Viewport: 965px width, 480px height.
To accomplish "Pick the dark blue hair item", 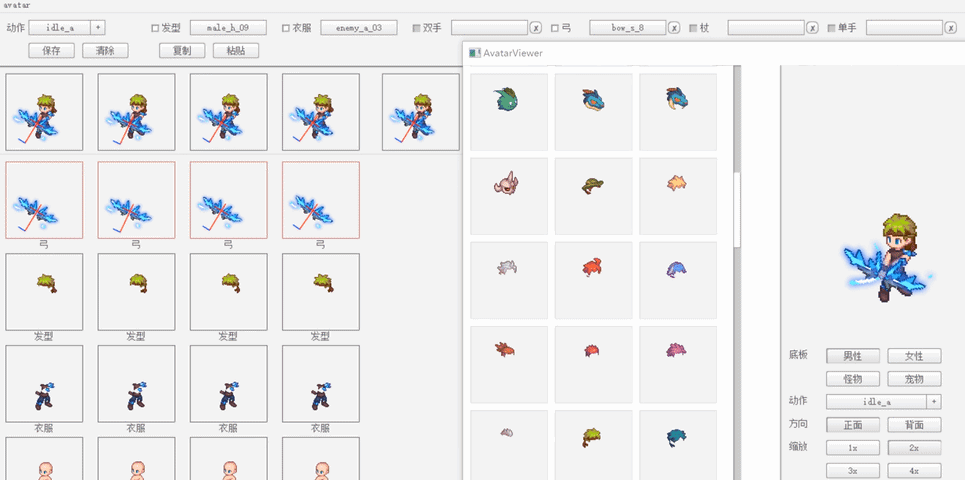I will click(x=678, y=445).
